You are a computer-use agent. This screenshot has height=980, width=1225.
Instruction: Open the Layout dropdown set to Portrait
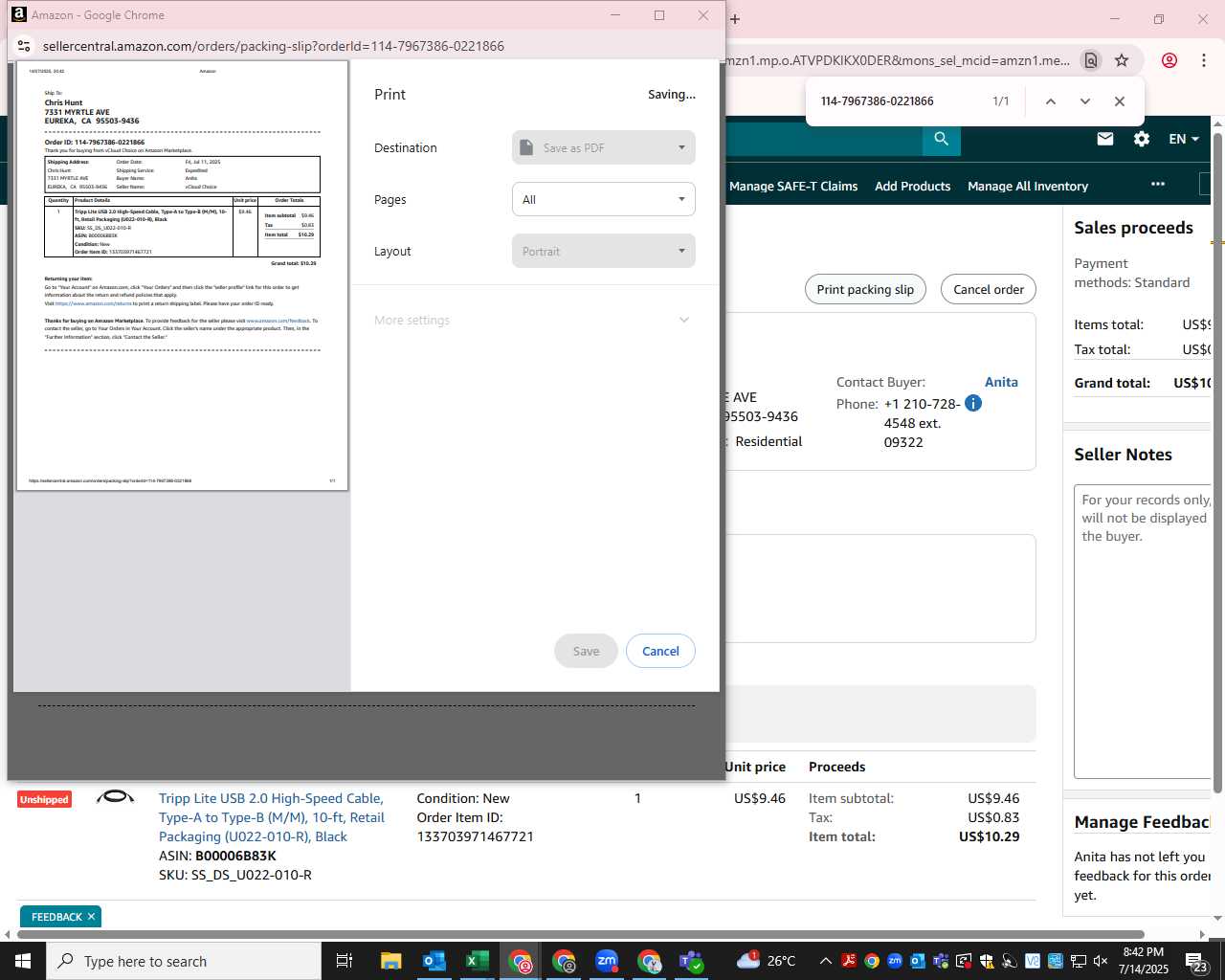coord(603,251)
